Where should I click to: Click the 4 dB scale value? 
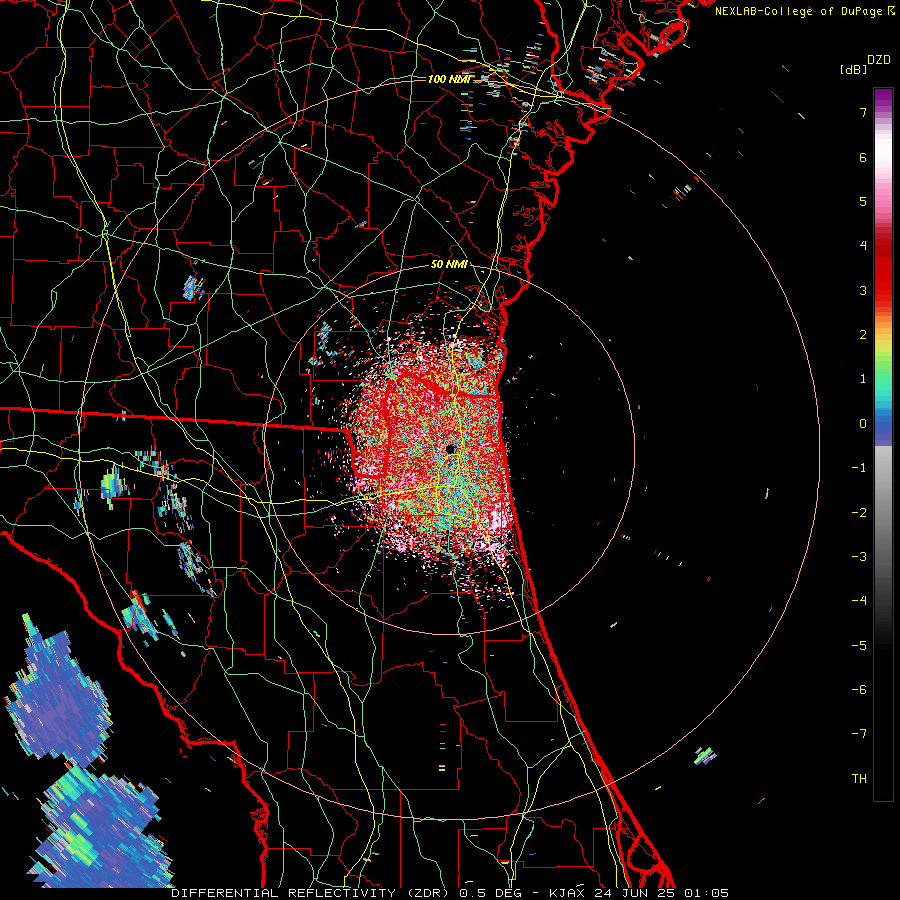point(863,246)
